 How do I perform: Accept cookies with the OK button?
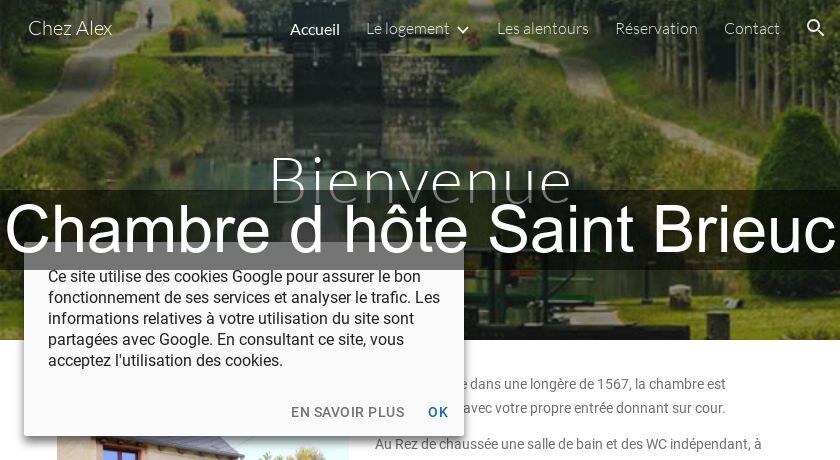tap(438, 412)
